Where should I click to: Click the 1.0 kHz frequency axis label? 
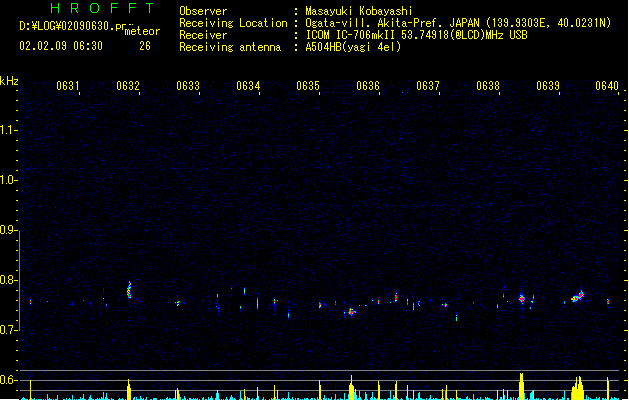tap(8, 180)
